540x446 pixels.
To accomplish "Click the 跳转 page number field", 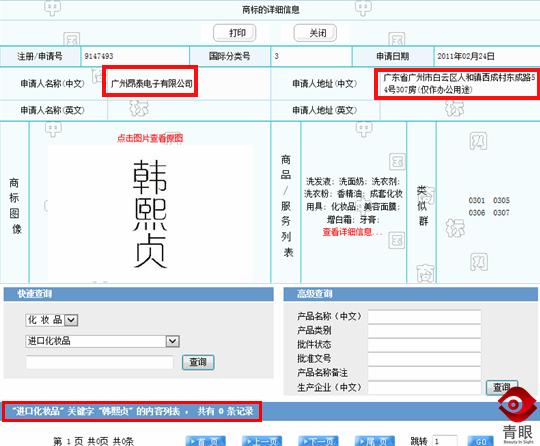I will point(445,441).
